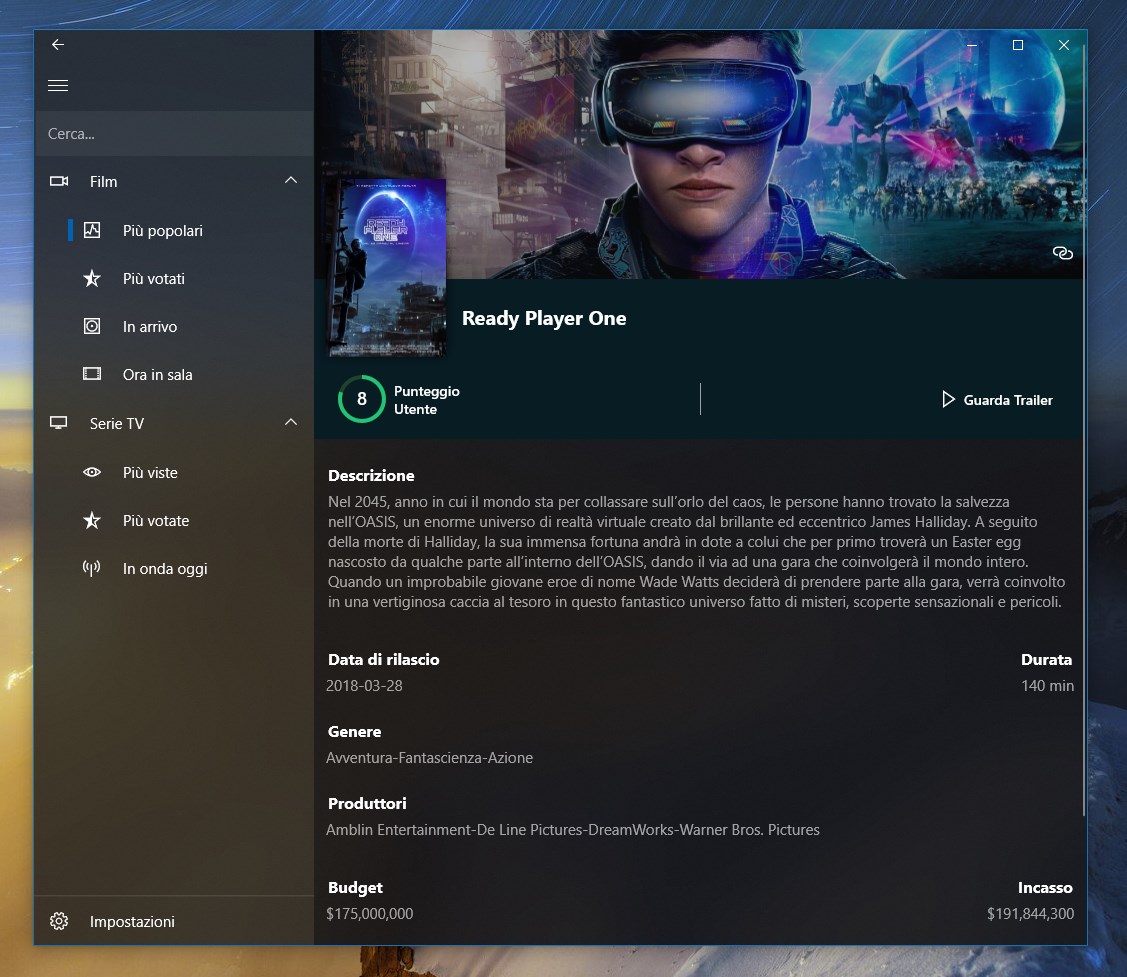Click the genre text Avventura-Fantascienza-Azione
1127x977 pixels.
(429, 758)
